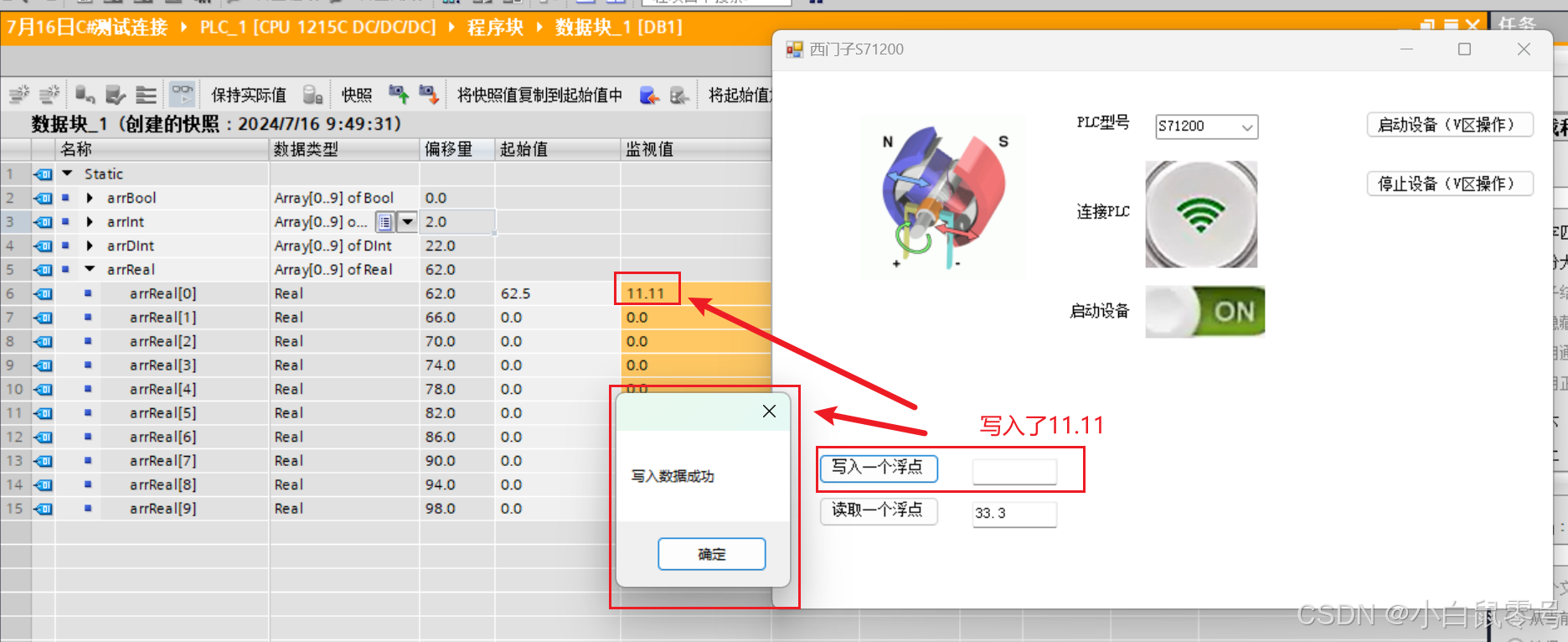
Task: Click 保持实际值 in the toolbar
Action: click(248, 95)
